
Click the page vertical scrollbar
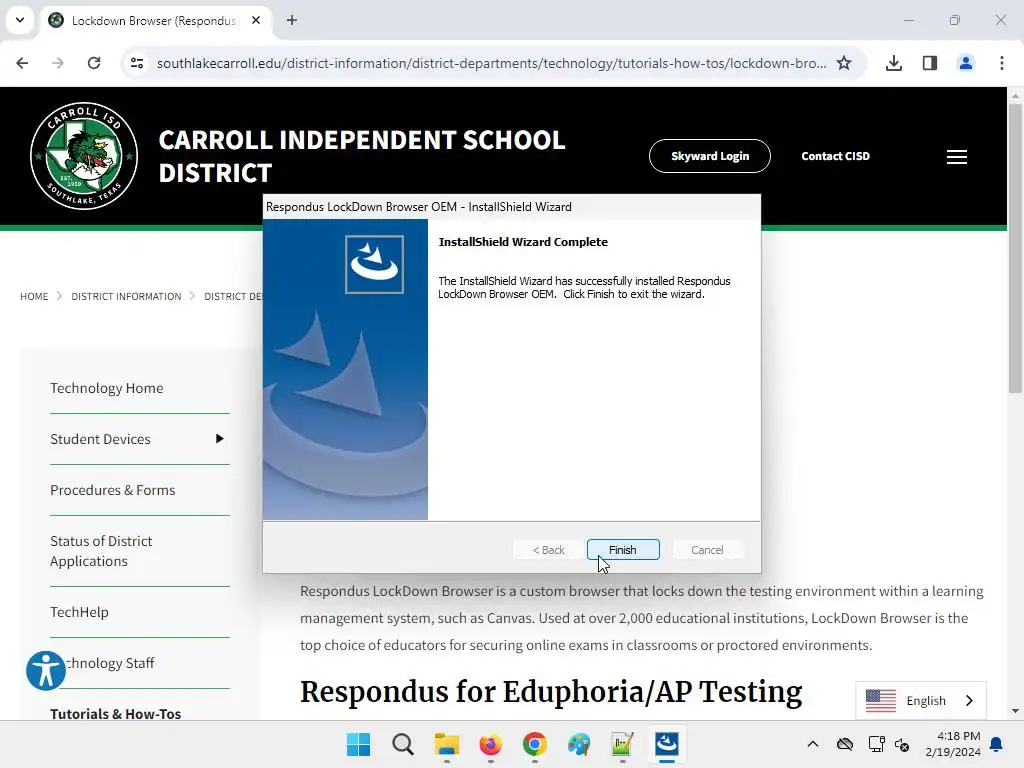tap(1015, 248)
